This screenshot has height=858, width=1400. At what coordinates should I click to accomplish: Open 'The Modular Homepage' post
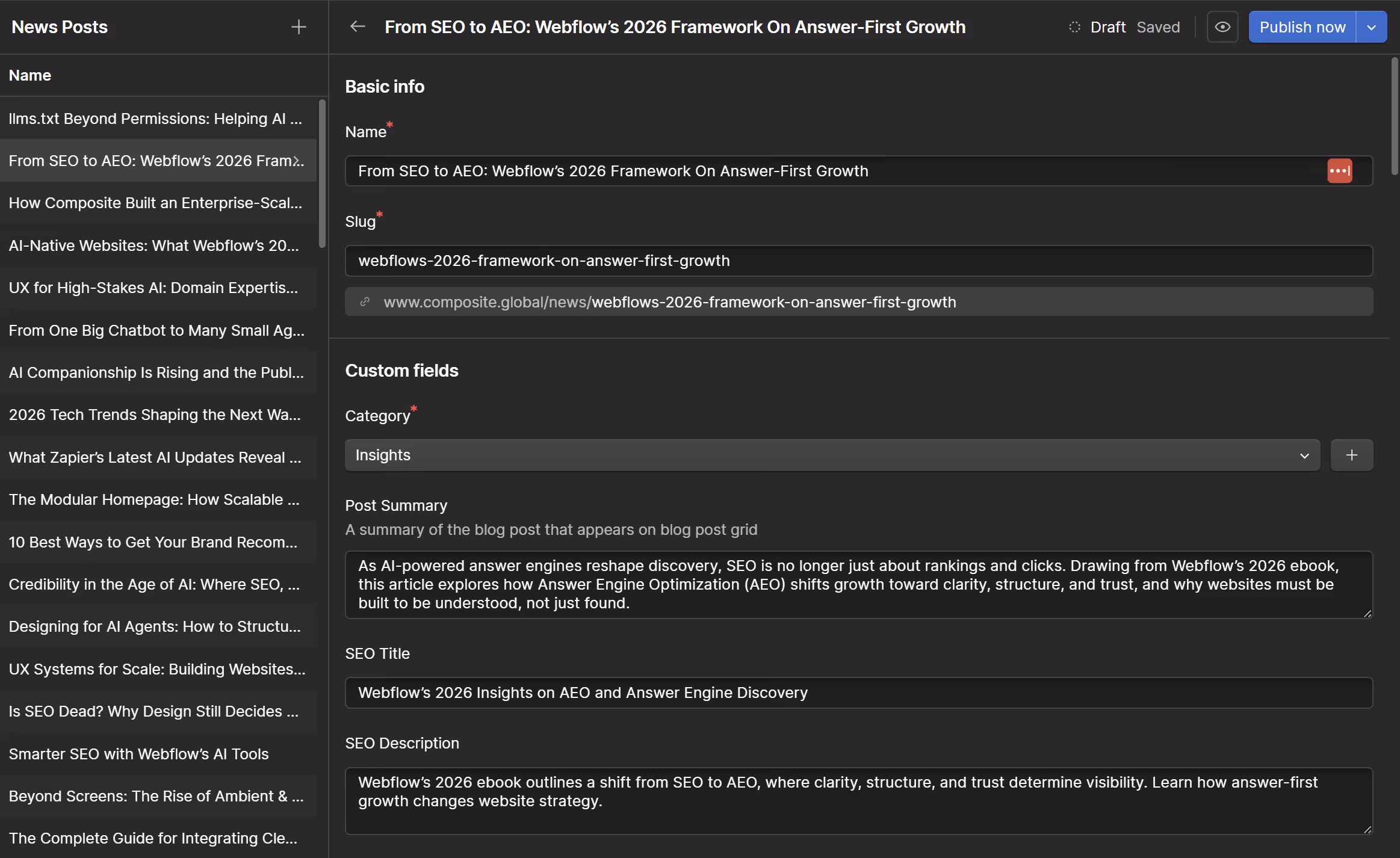pos(158,499)
